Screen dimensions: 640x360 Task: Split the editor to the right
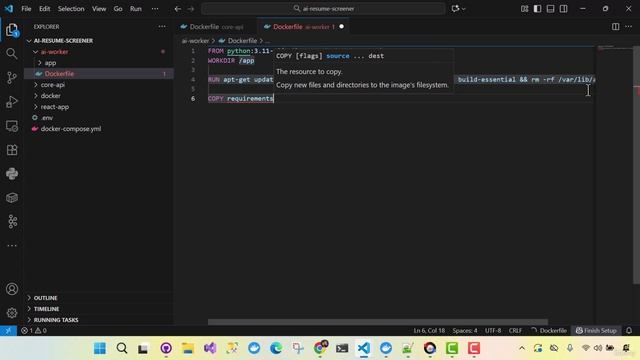pos(616,27)
